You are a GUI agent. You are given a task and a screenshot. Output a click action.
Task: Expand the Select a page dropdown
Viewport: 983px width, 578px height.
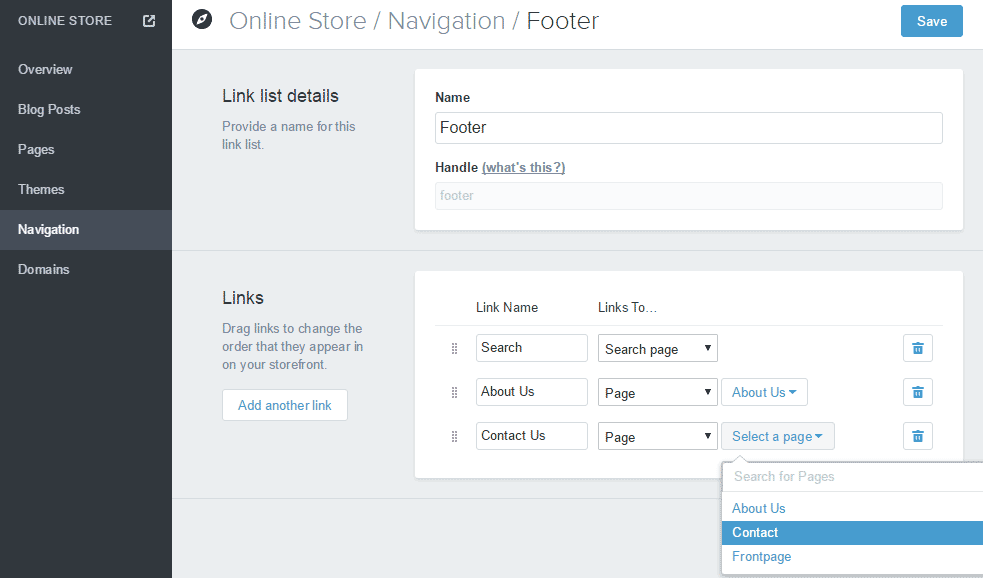(777, 436)
